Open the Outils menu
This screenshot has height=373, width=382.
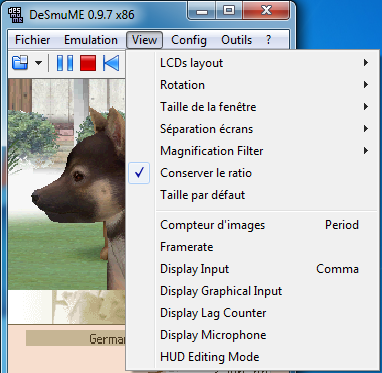click(x=236, y=40)
